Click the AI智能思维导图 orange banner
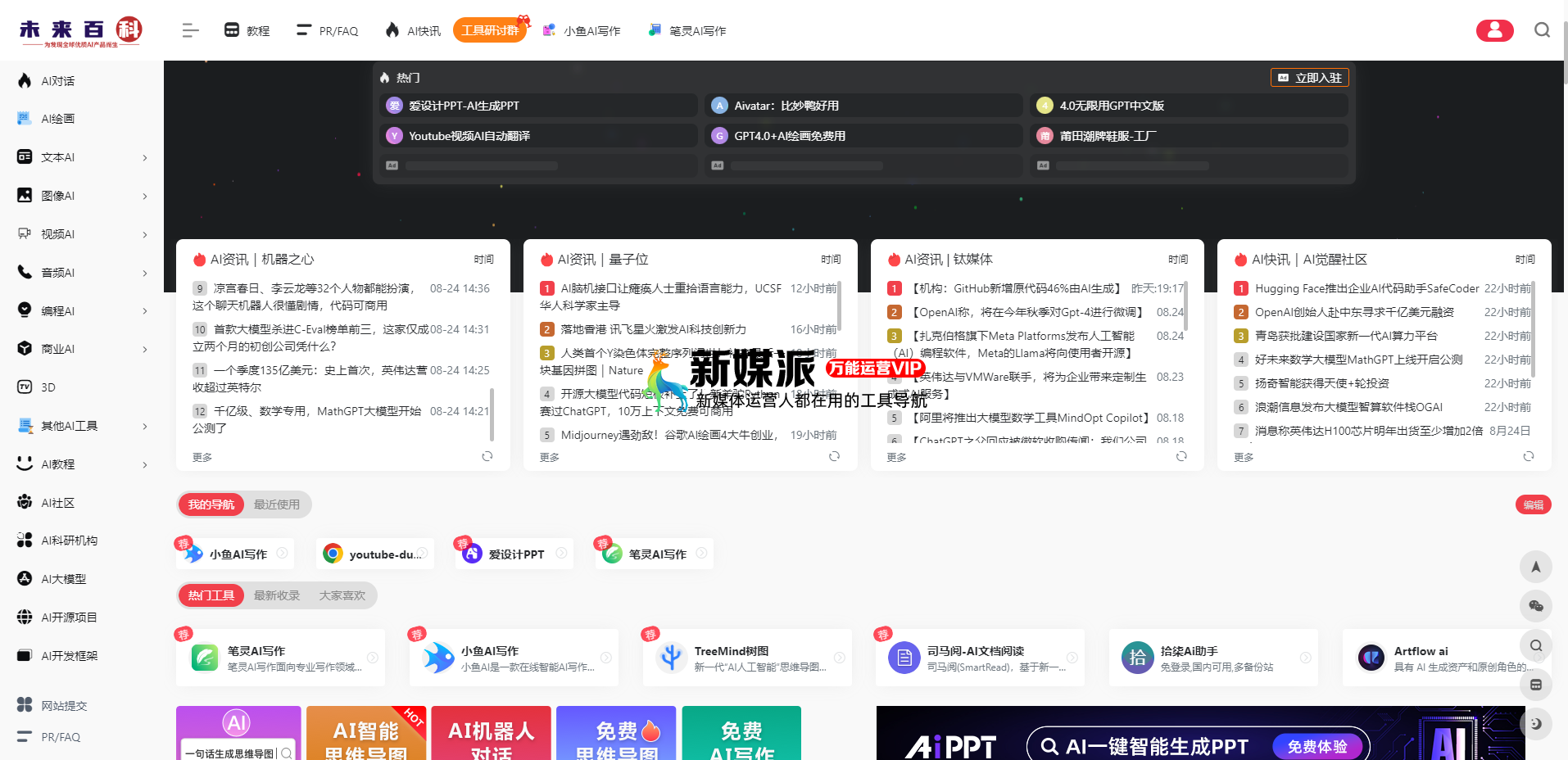The width and height of the screenshot is (1568, 760). click(x=366, y=733)
